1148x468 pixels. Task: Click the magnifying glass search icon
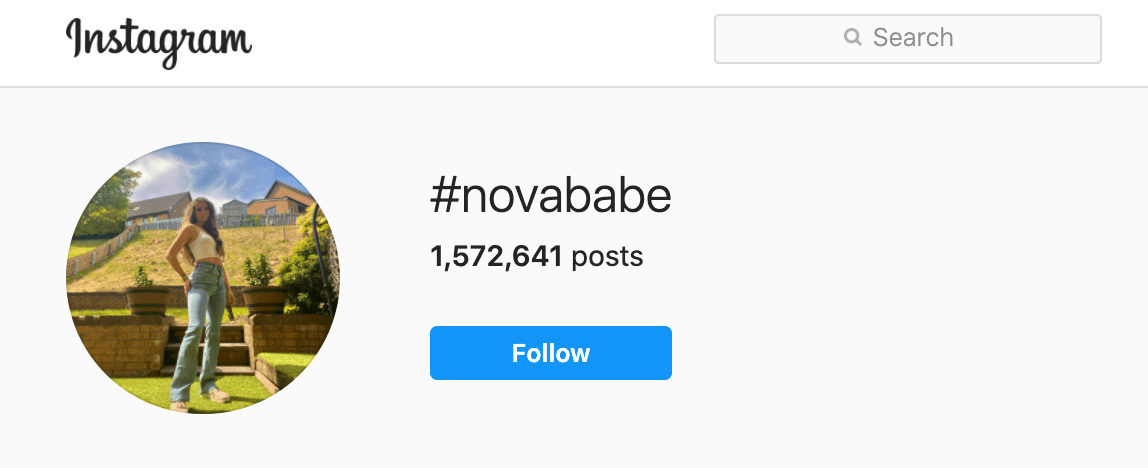tap(853, 38)
